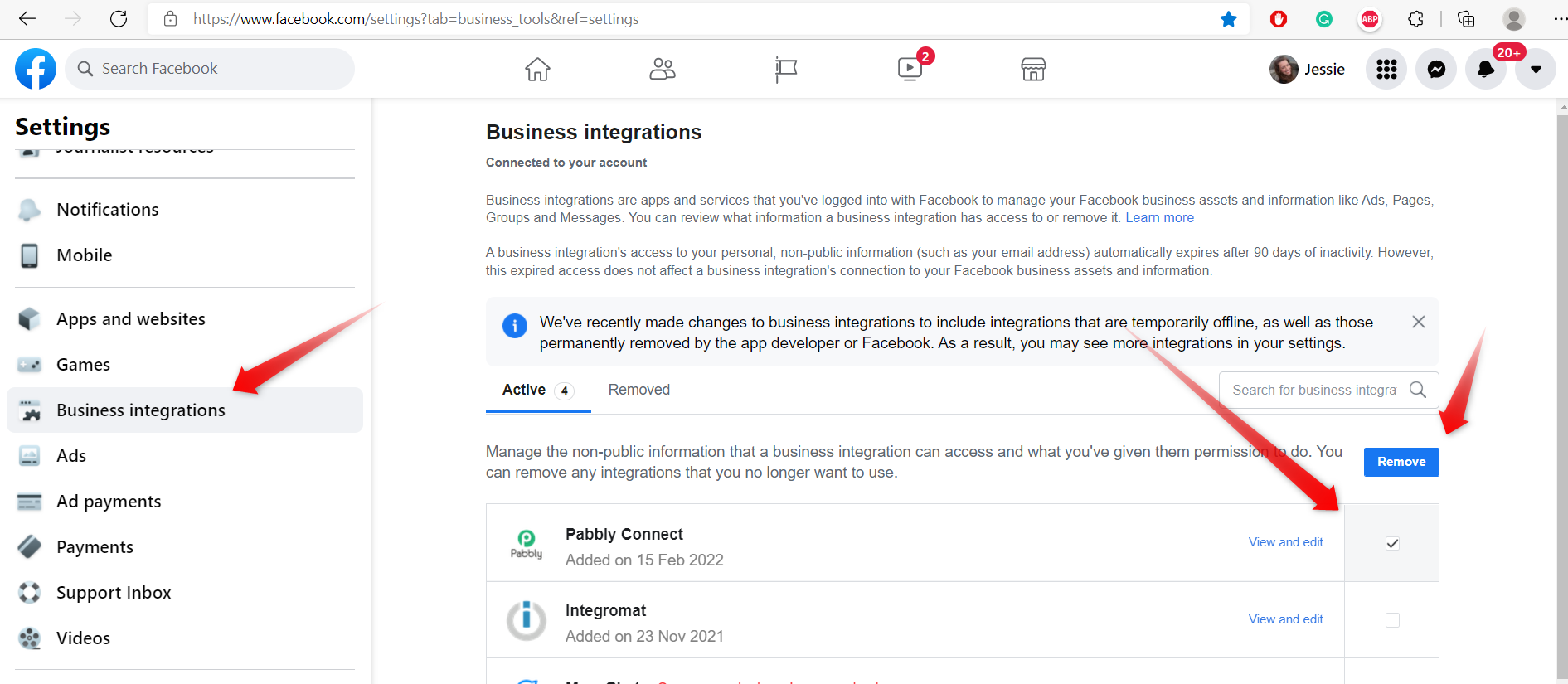1568x684 pixels.
Task: Open the Watch video icon
Action: [x=910, y=69]
